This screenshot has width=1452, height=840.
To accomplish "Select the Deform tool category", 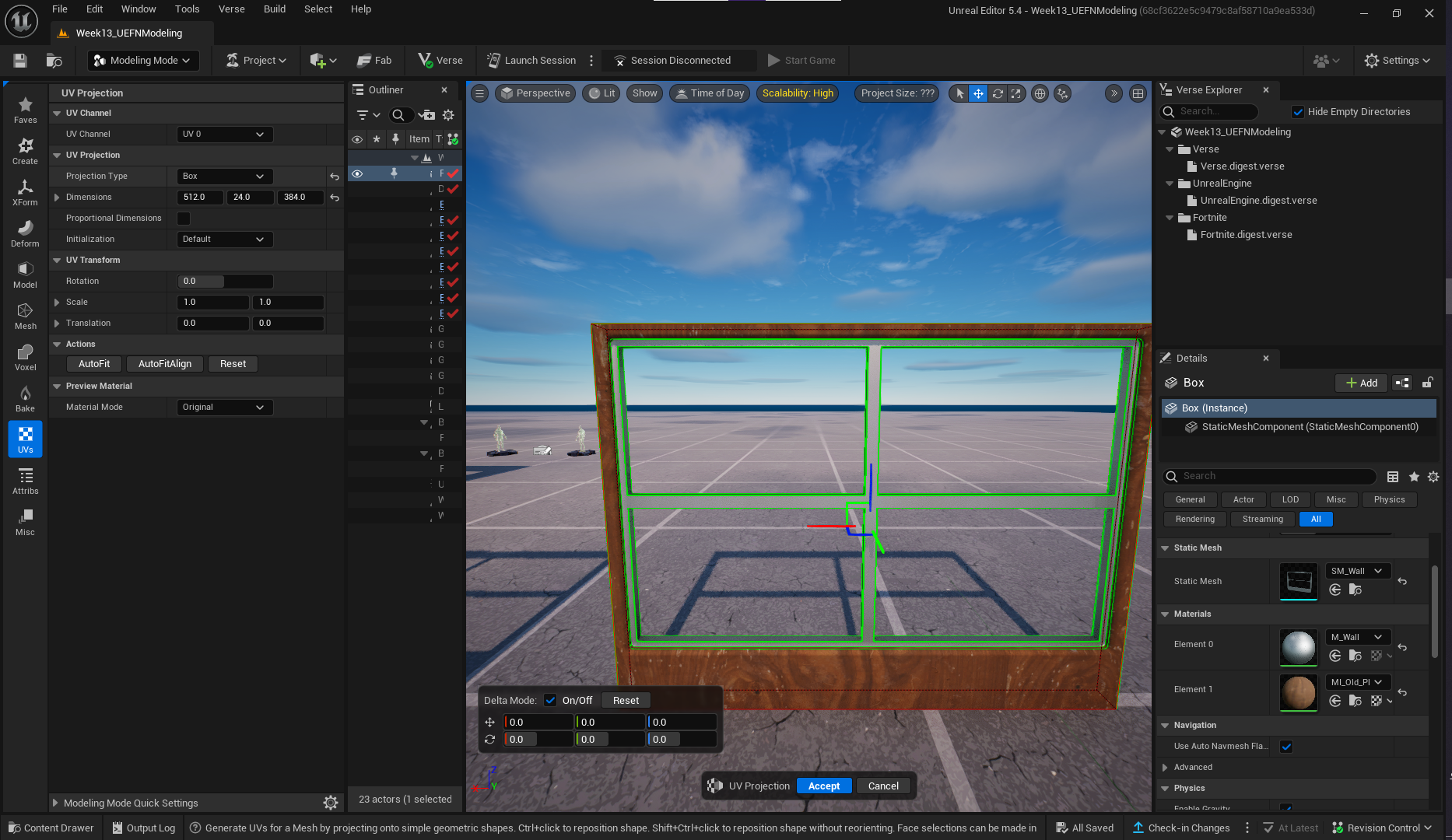I will pos(25,233).
